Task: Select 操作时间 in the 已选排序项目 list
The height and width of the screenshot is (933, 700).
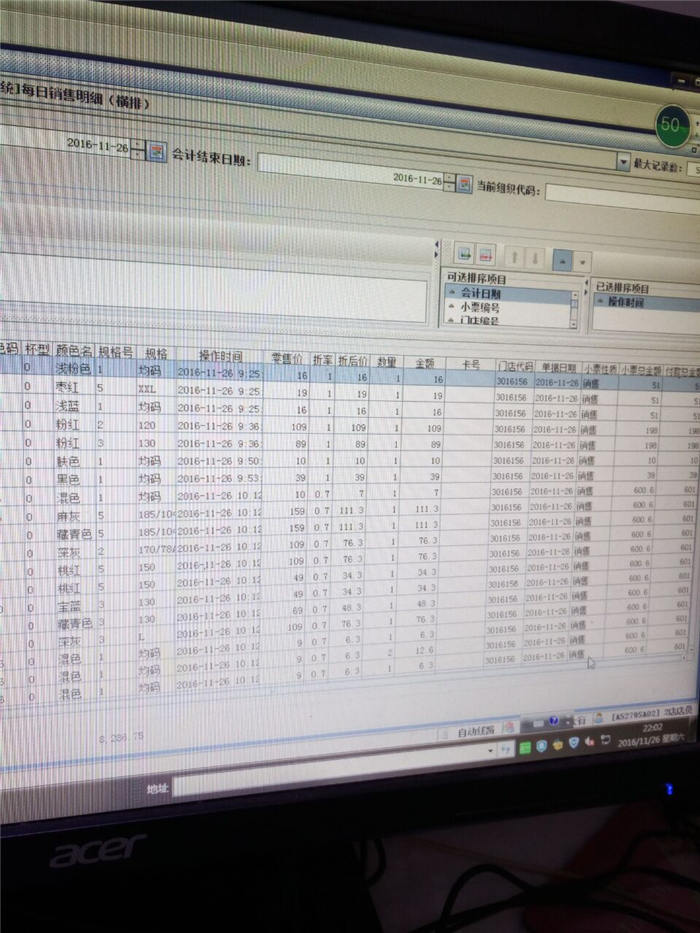Action: pos(625,301)
